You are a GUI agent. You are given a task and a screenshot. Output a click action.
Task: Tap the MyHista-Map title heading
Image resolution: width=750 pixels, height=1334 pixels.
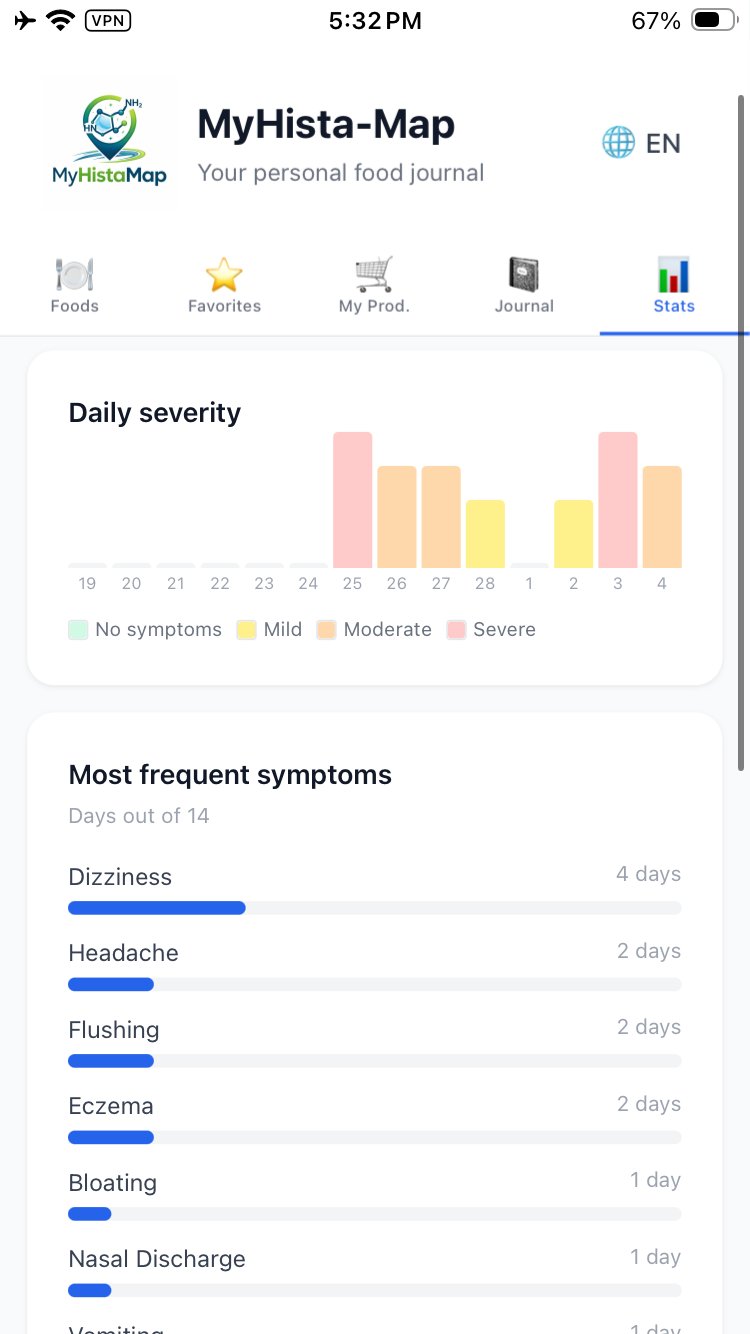click(x=326, y=125)
